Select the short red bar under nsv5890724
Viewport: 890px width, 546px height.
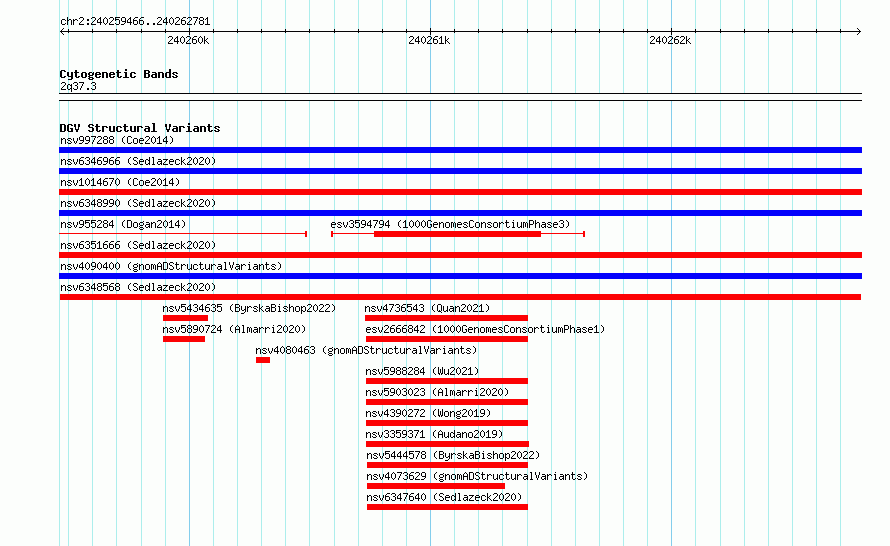coord(184,339)
